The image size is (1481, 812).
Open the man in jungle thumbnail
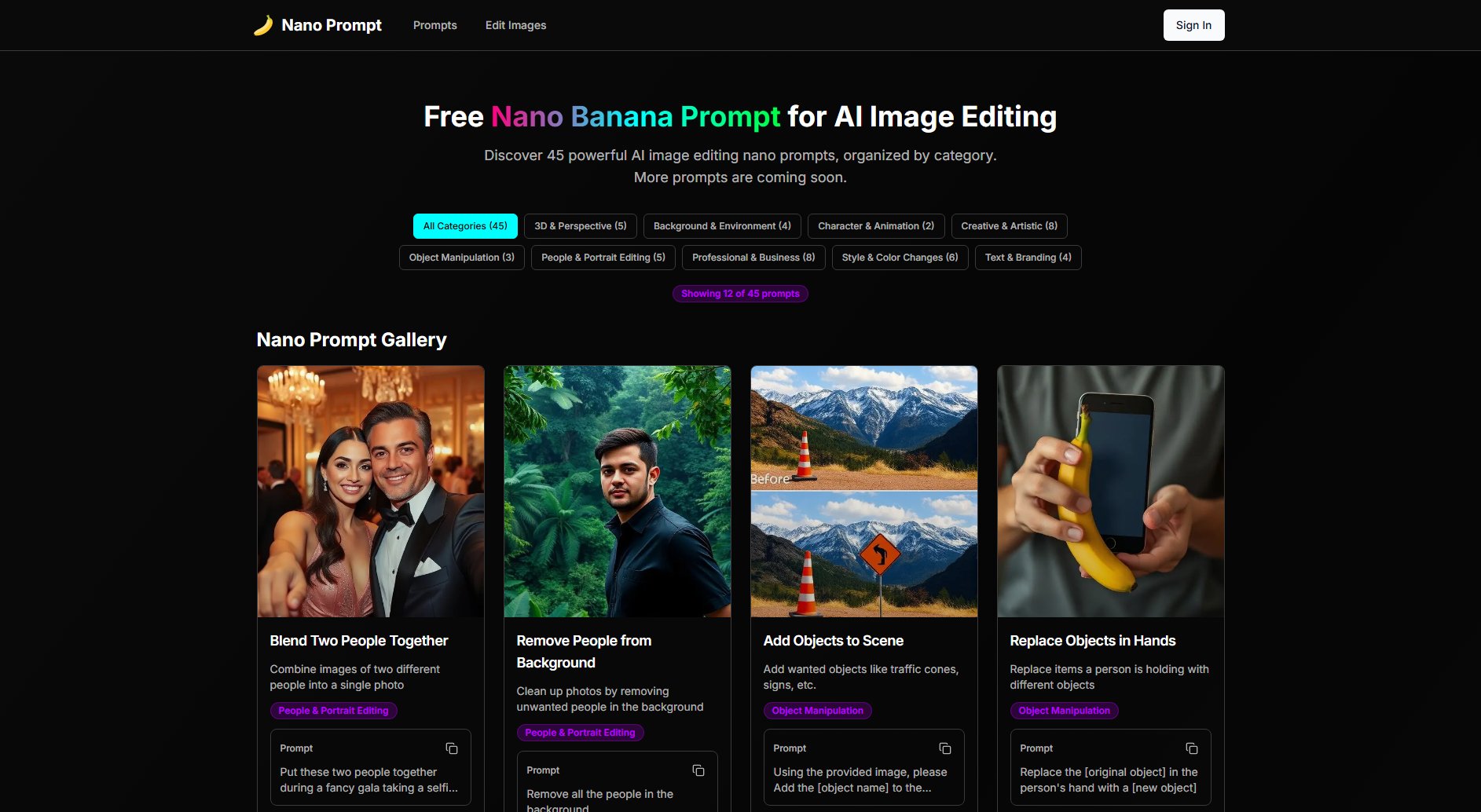pos(618,492)
